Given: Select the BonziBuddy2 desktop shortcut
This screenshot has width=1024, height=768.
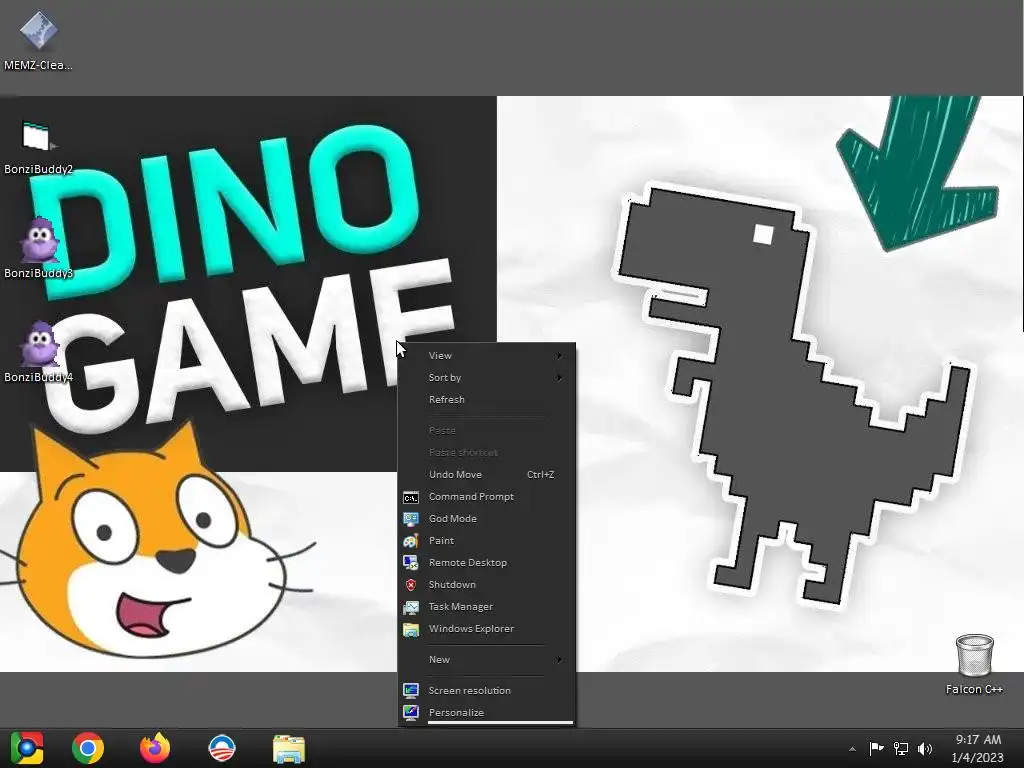Looking at the screenshot, I should click(38, 148).
